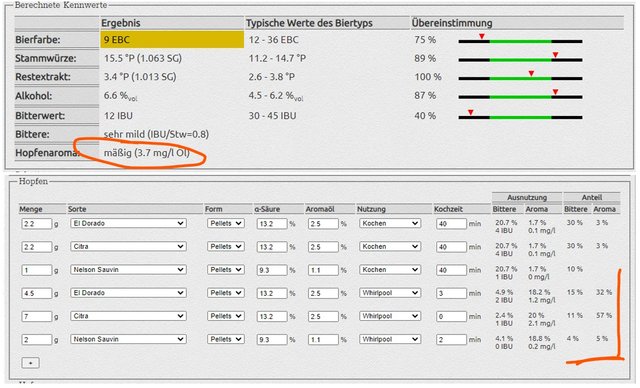Viewport: 640px width, 388px height.
Task: Click the Menge field showing 4.5 g
Action: [x=37, y=293]
